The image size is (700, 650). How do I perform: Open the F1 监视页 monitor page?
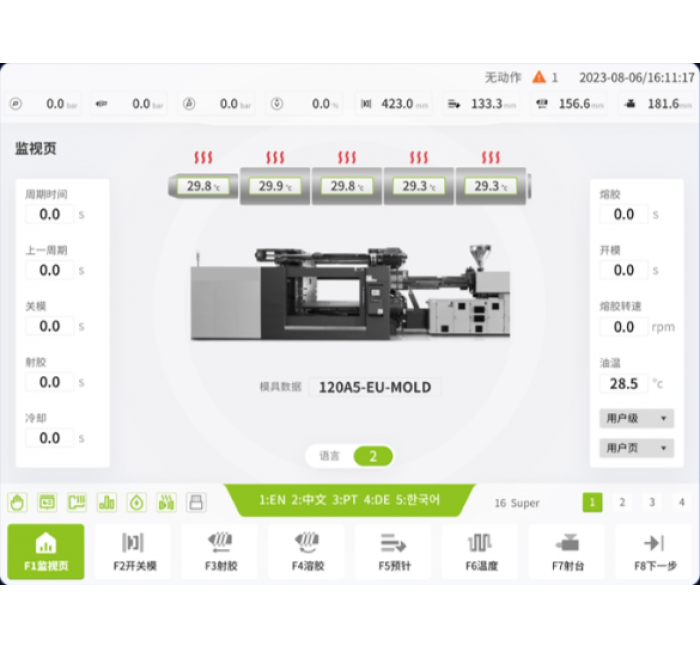pos(46,551)
